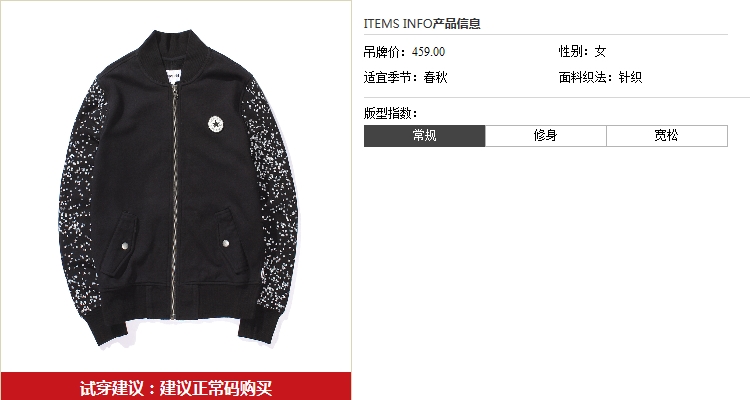Click the 适宜季节 value 春秋

[x=435, y=77]
